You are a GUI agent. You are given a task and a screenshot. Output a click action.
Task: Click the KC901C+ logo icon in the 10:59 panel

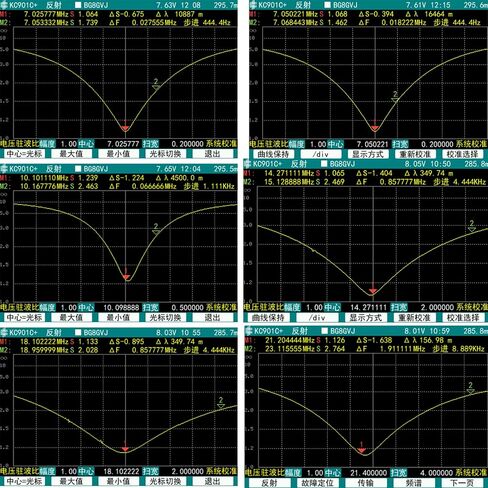249,331
